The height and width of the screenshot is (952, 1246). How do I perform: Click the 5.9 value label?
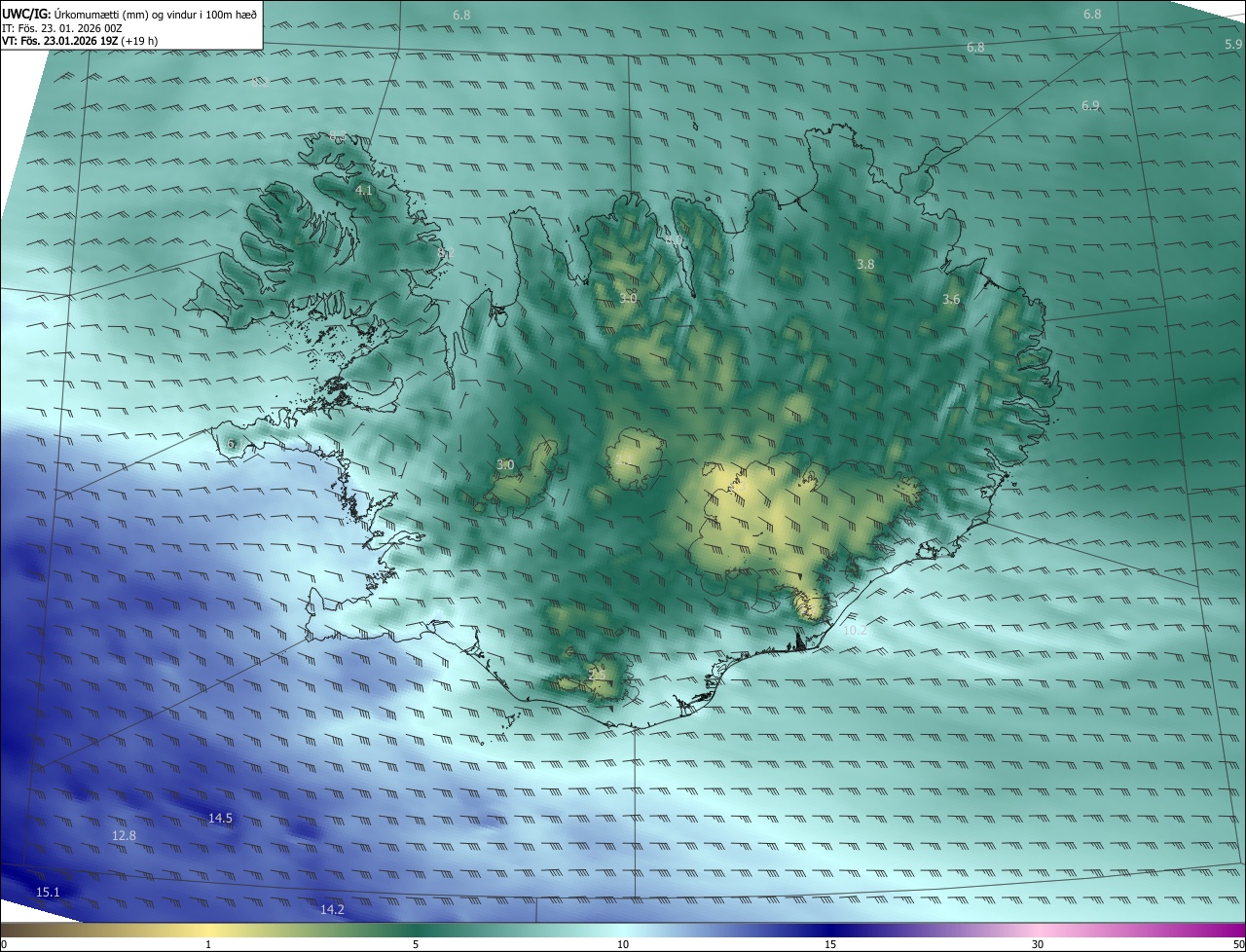1233,44
